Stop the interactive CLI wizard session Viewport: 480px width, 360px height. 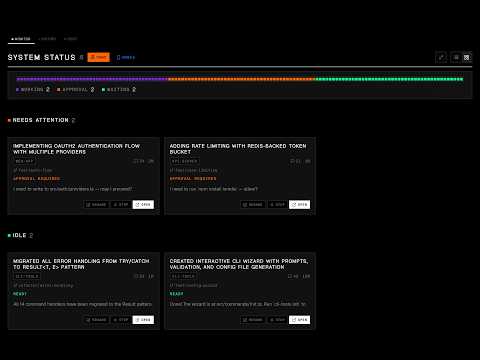click(x=277, y=320)
